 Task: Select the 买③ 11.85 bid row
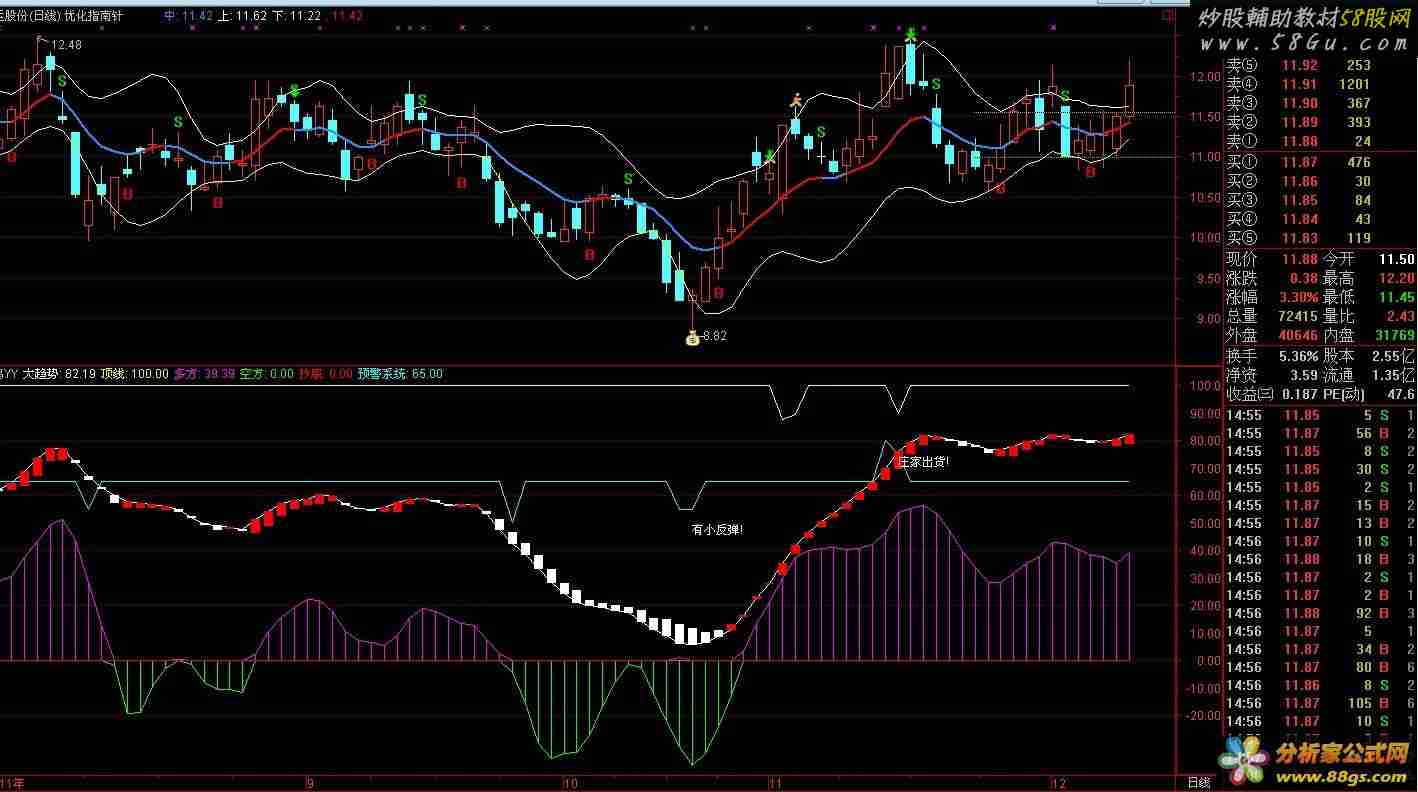[x=1321, y=200]
